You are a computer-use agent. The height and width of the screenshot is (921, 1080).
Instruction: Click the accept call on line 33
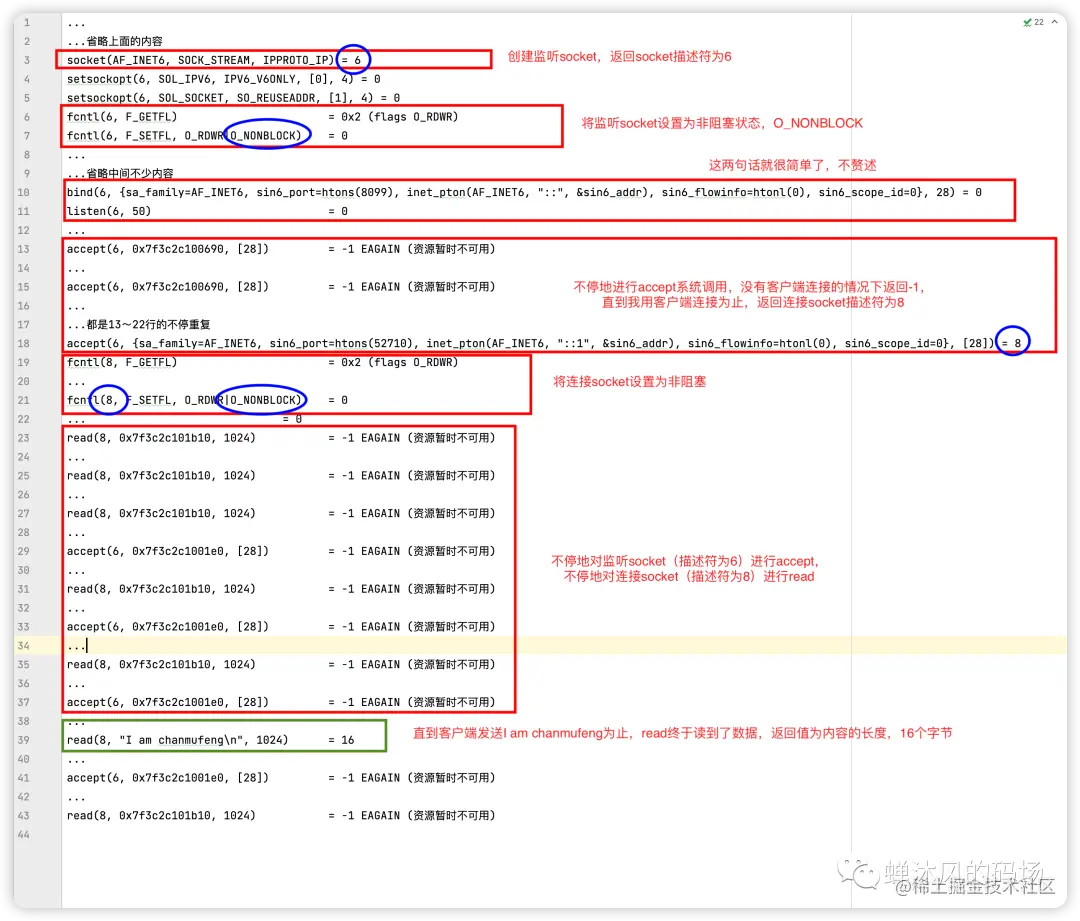coord(280,627)
